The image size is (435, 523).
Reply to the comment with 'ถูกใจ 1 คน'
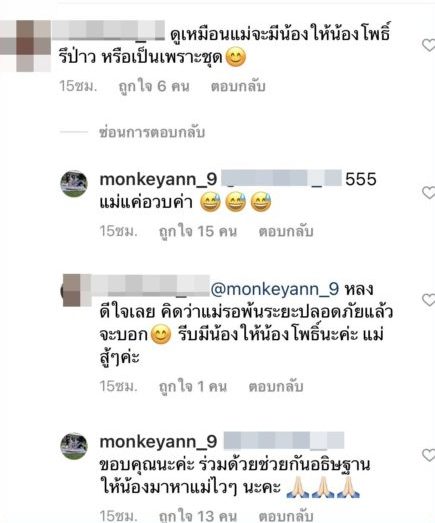(x=276, y=386)
